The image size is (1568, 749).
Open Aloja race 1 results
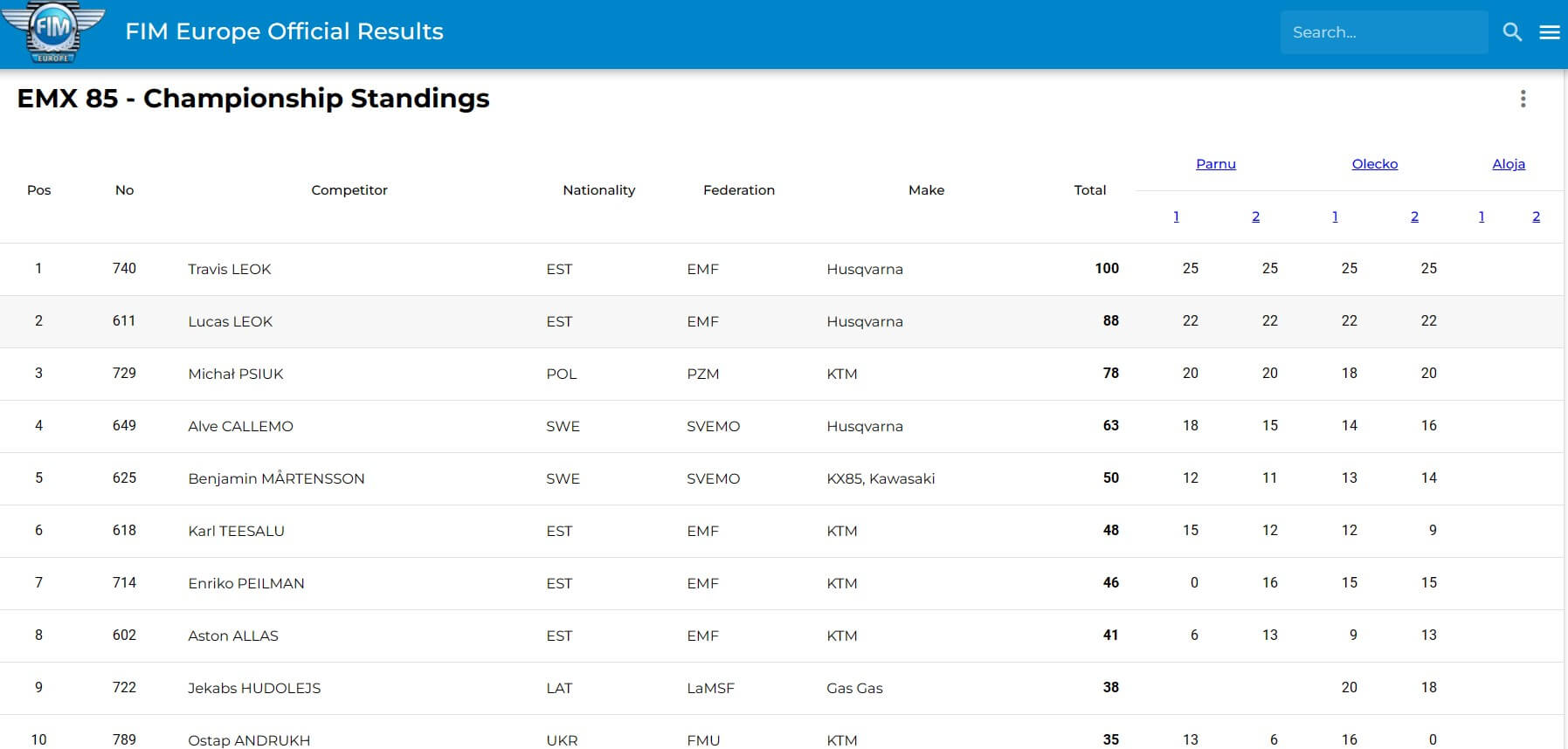coord(1482,216)
